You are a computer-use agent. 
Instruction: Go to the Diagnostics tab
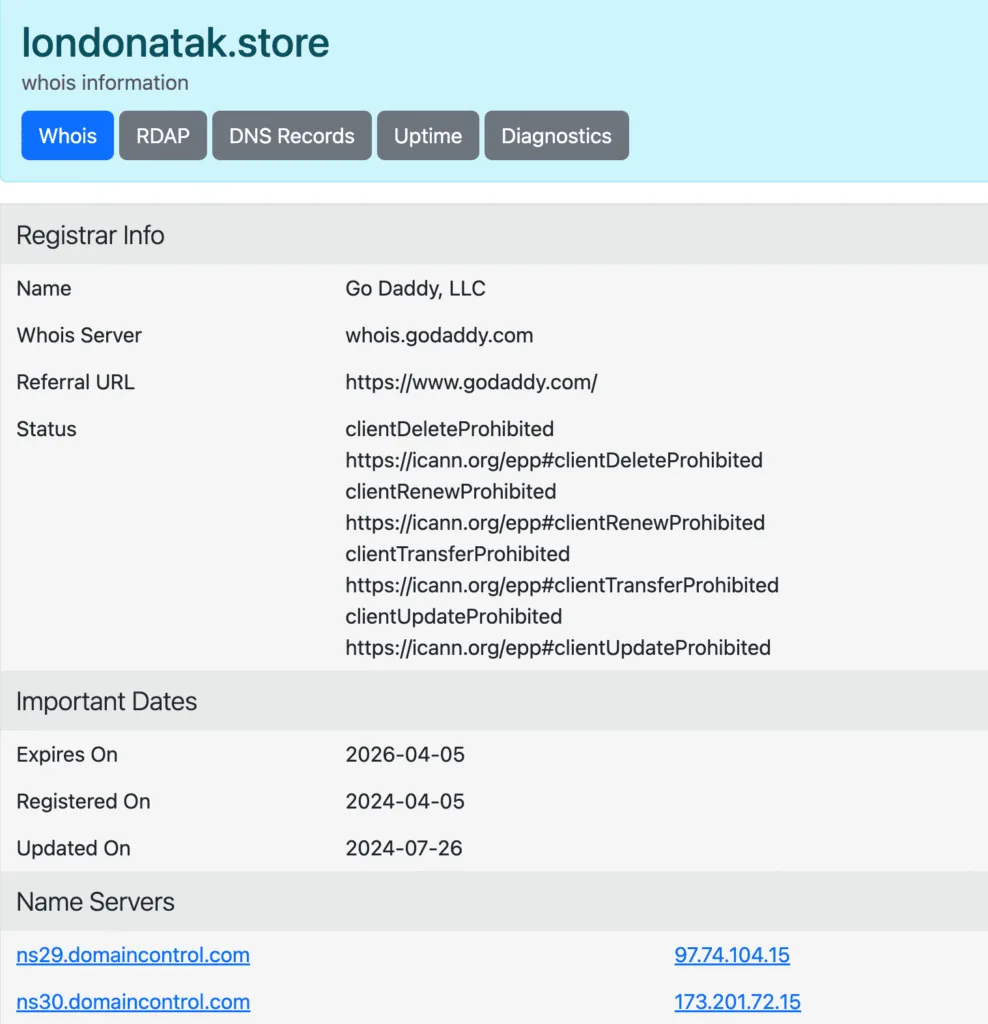point(556,135)
